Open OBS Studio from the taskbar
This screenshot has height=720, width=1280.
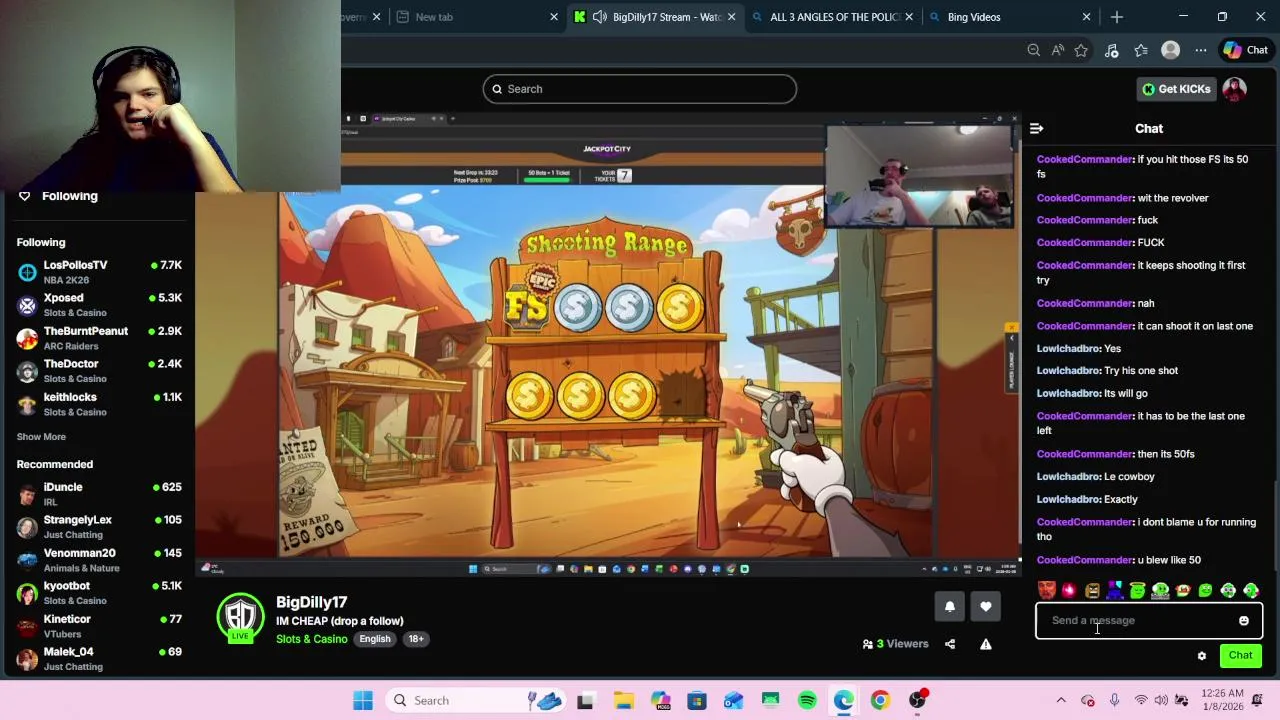[x=917, y=701]
